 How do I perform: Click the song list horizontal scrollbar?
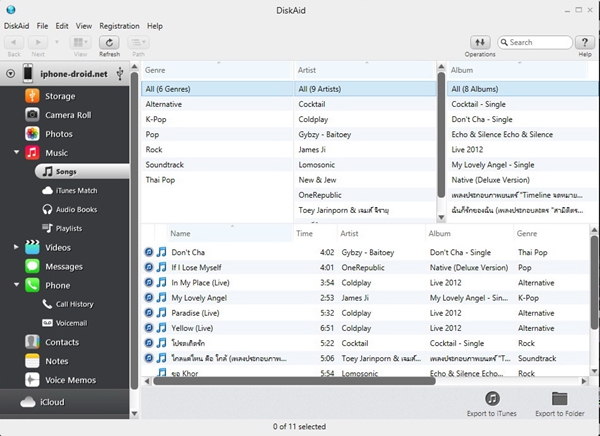[x=294, y=381]
